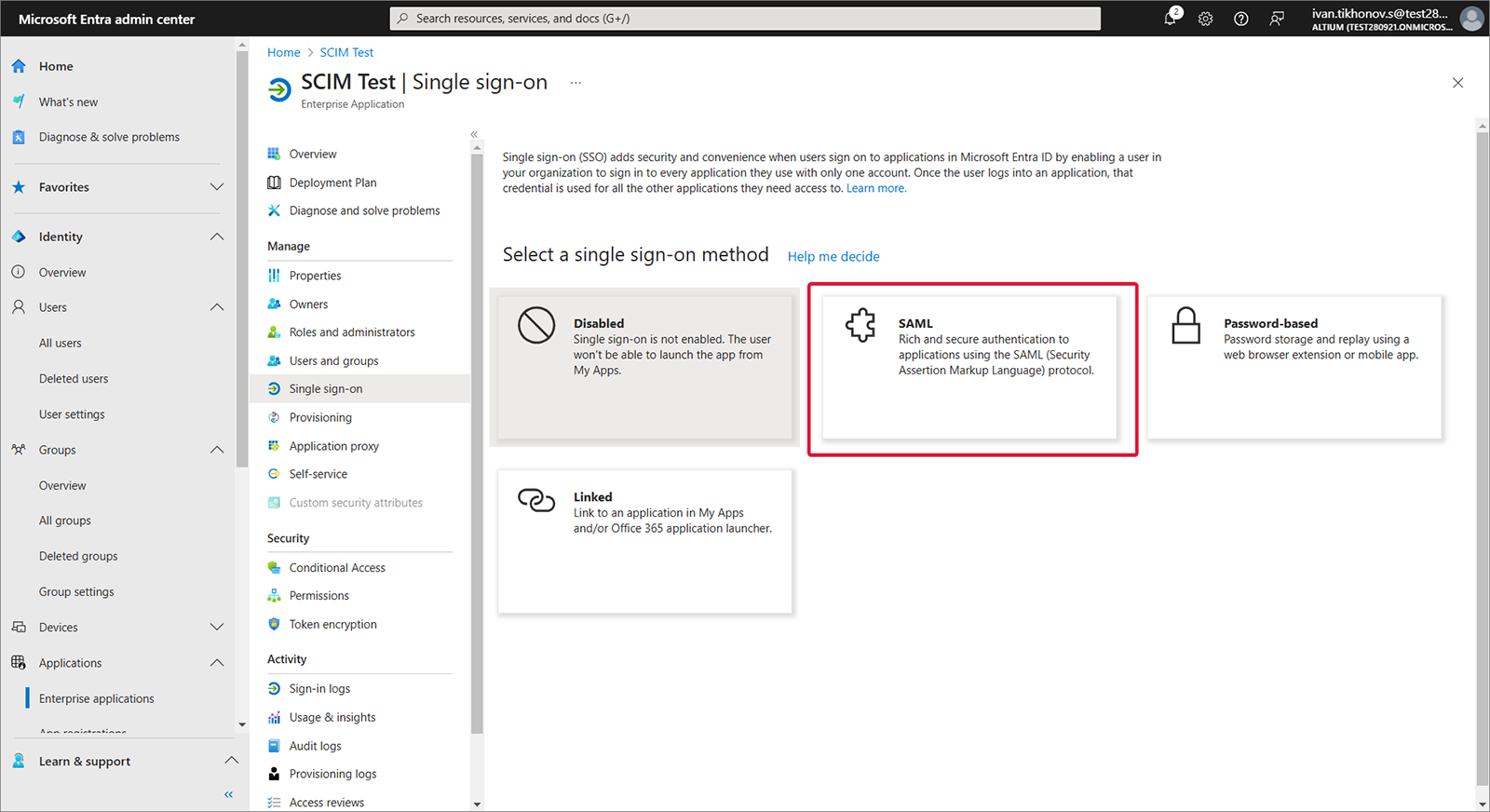
Task: Click the user account avatar
Action: pyautogui.click(x=1471, y=19)
